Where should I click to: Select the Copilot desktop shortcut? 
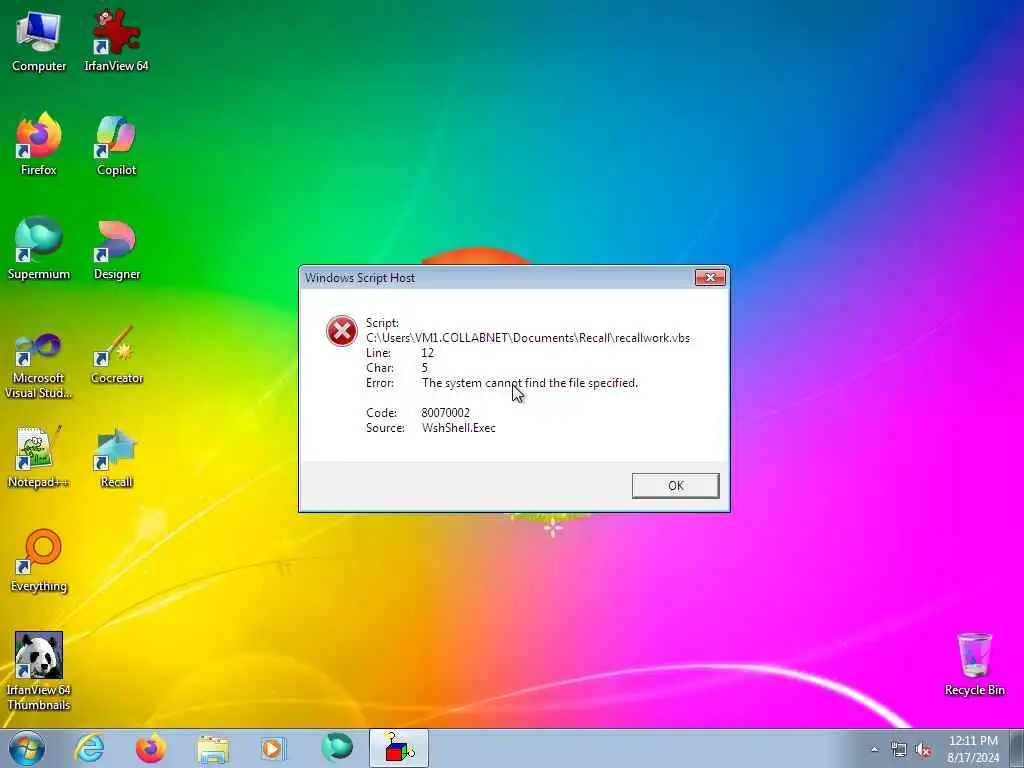(116, 144)
